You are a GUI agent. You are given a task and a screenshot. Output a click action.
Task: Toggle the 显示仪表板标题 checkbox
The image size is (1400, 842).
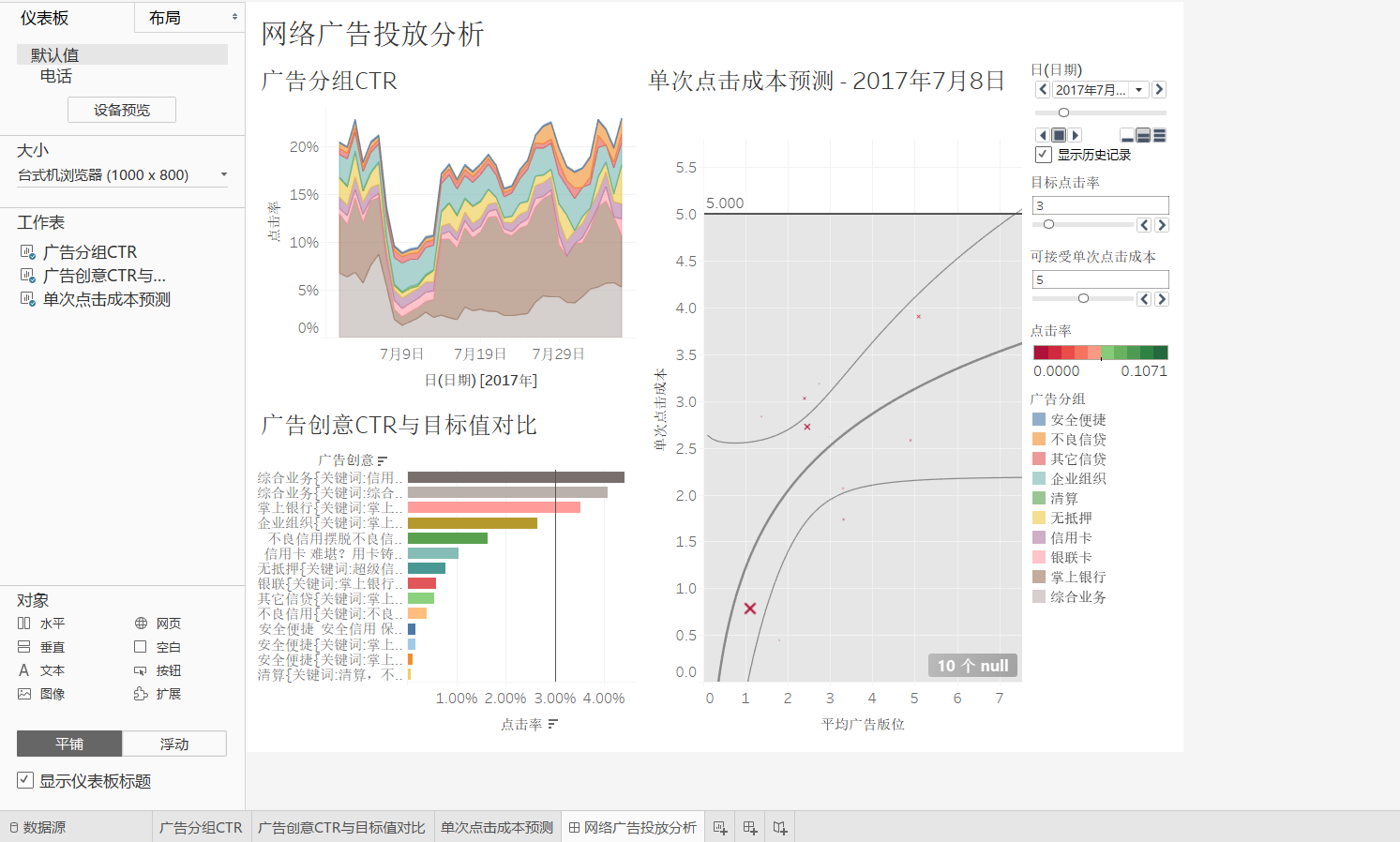click(x=25, y=780)
